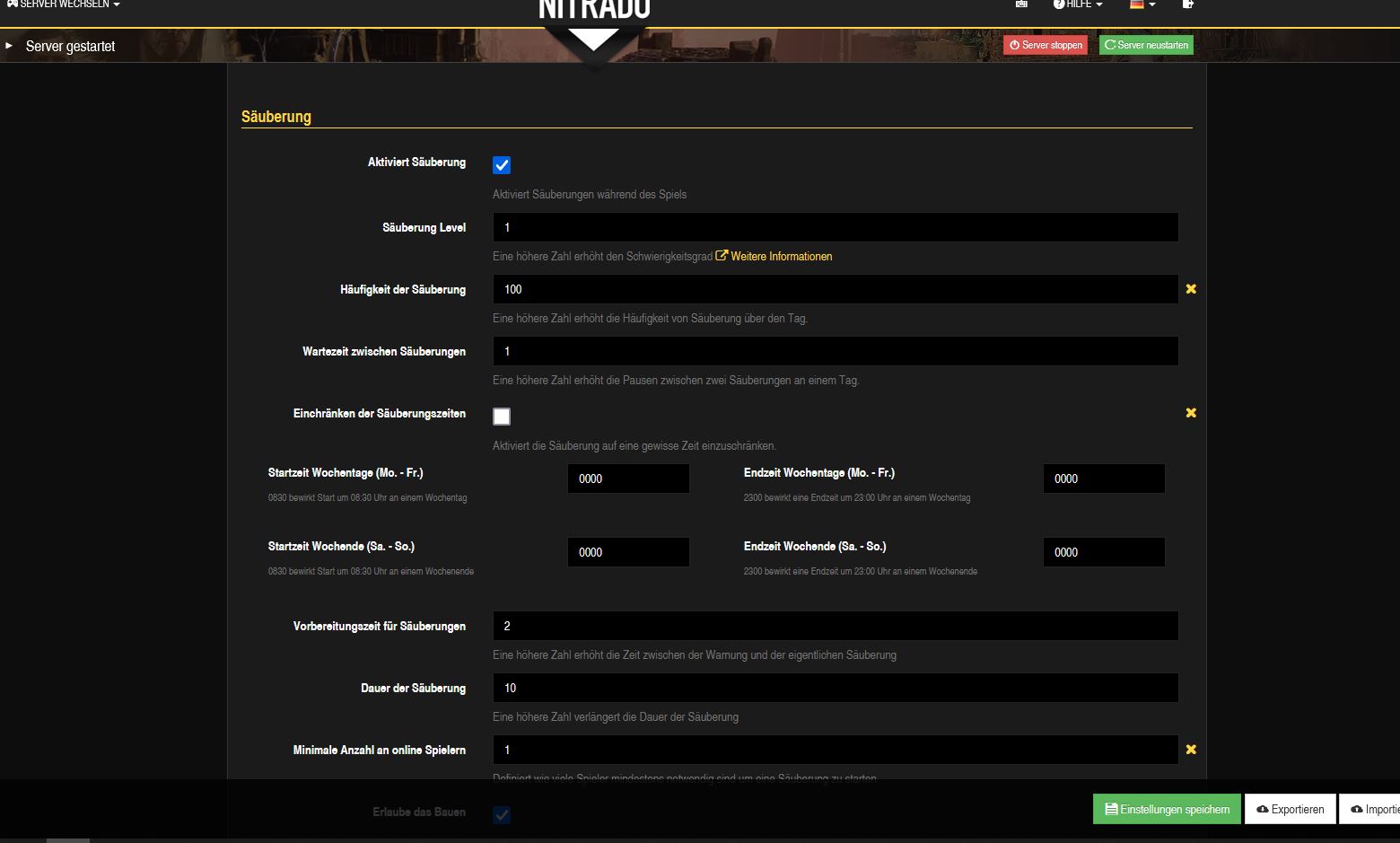
Task: Uncheck the Aktiviert Säuberung checkbox
Action: 502,165
